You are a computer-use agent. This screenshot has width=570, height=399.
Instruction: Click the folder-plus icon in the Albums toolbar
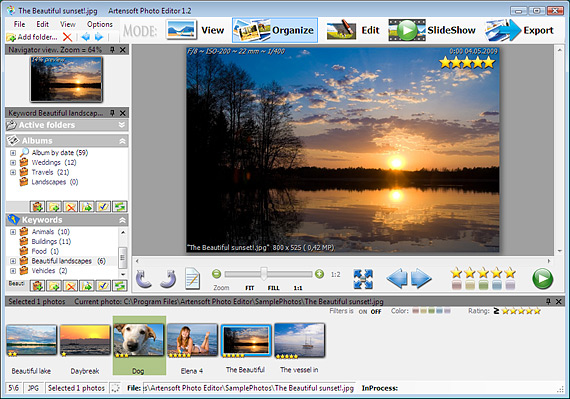click(x=54, y=207)
